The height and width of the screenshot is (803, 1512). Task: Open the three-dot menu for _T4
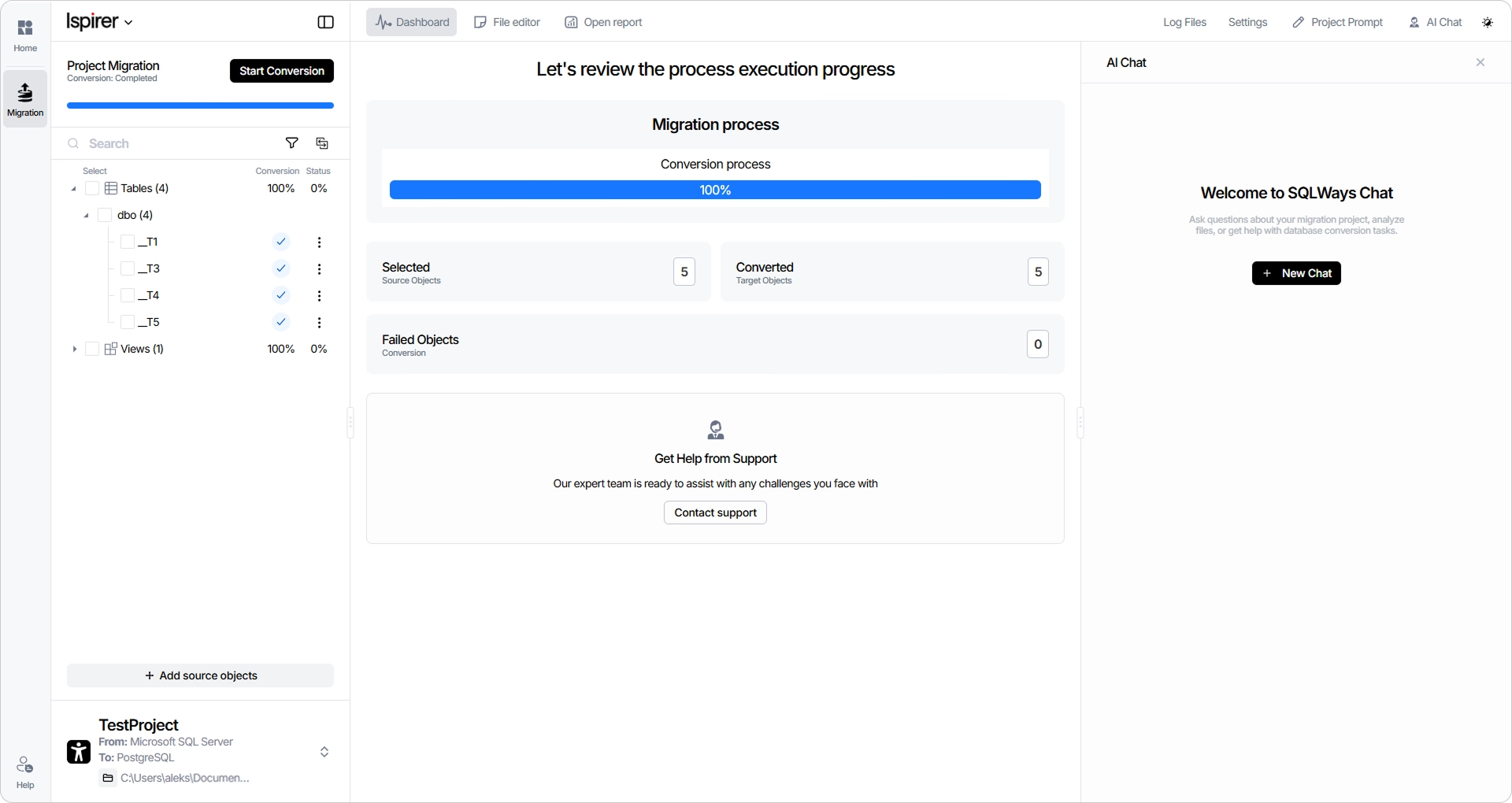(319, 296)
